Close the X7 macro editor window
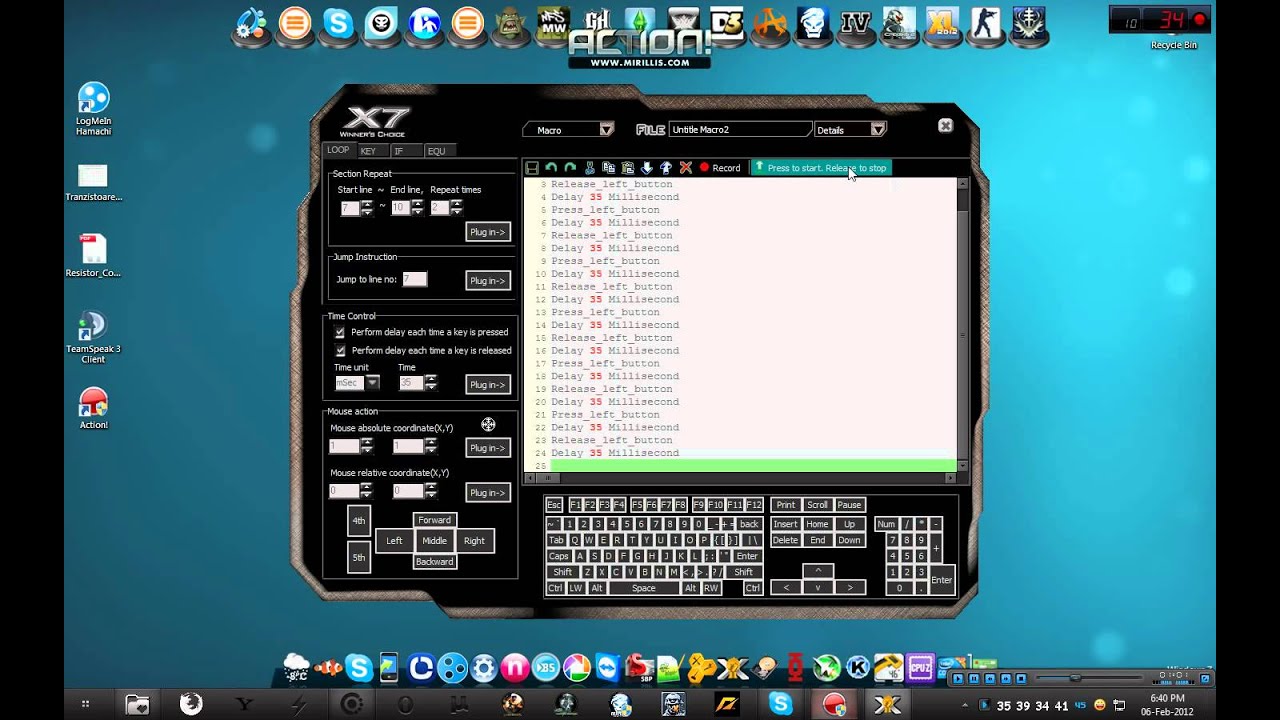The width and height of the screenshot is (1280, 720). pos(945,126)
